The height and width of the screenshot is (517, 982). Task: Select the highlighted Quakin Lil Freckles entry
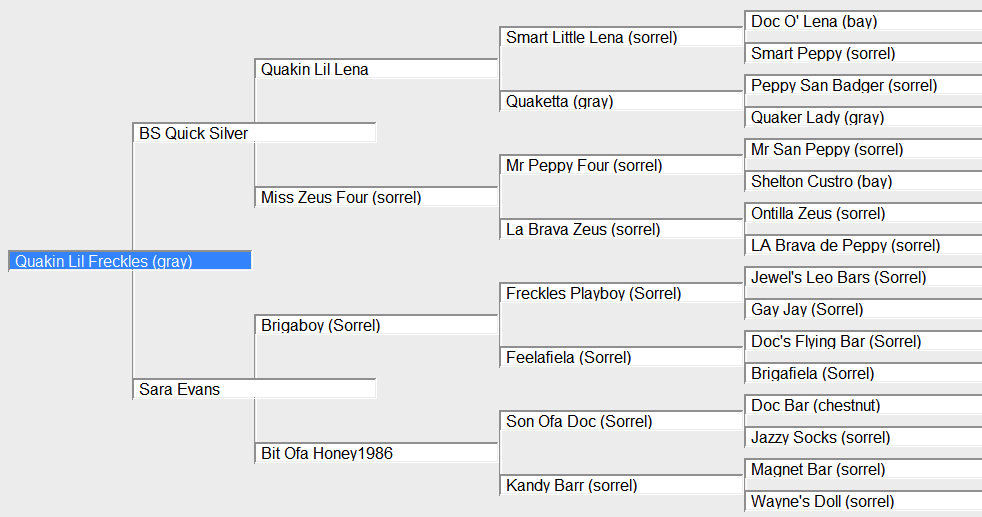pyautogui.click(x=130, y=261)
